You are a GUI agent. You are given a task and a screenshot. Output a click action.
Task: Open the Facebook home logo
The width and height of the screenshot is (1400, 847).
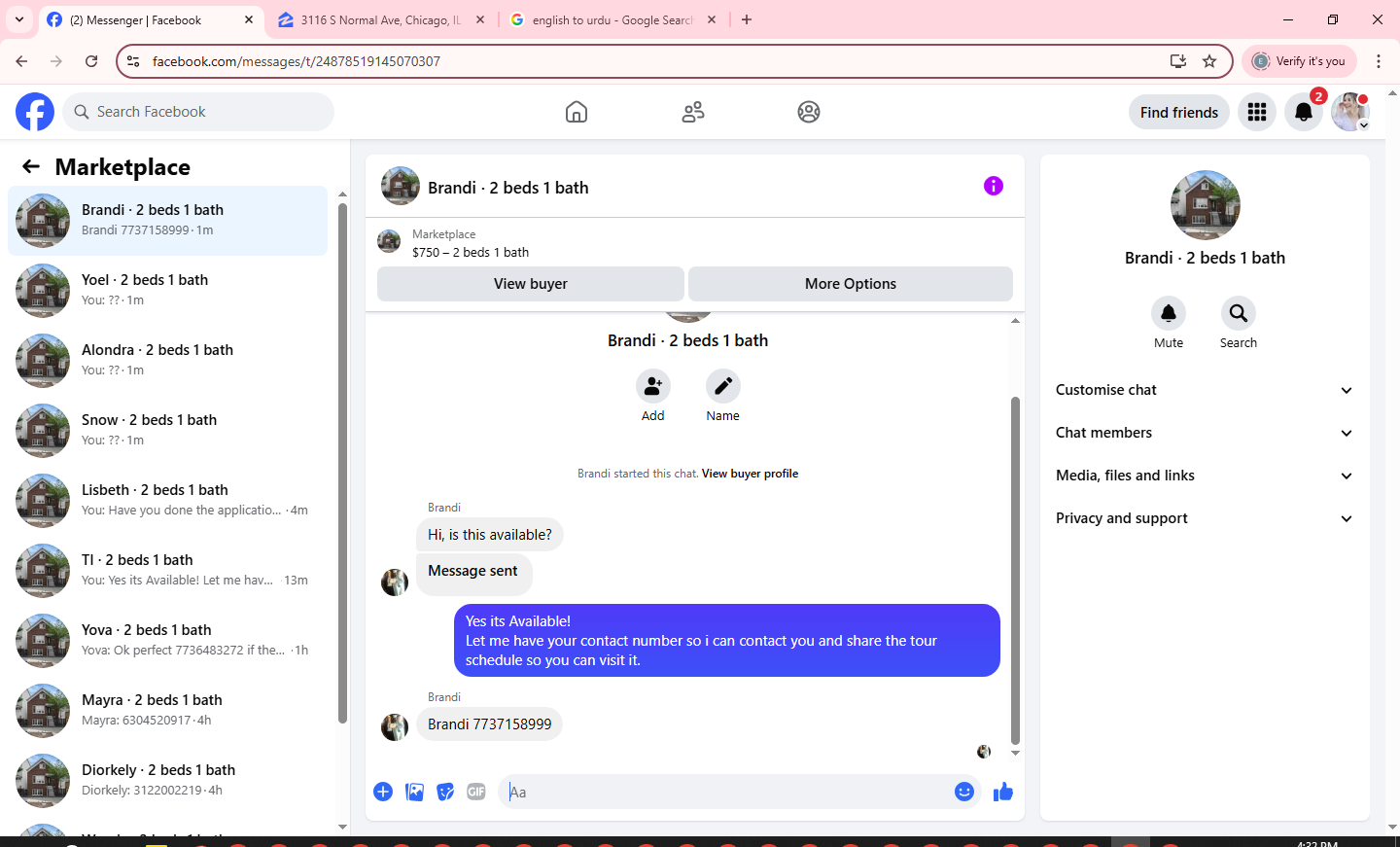tap(35, 112)
